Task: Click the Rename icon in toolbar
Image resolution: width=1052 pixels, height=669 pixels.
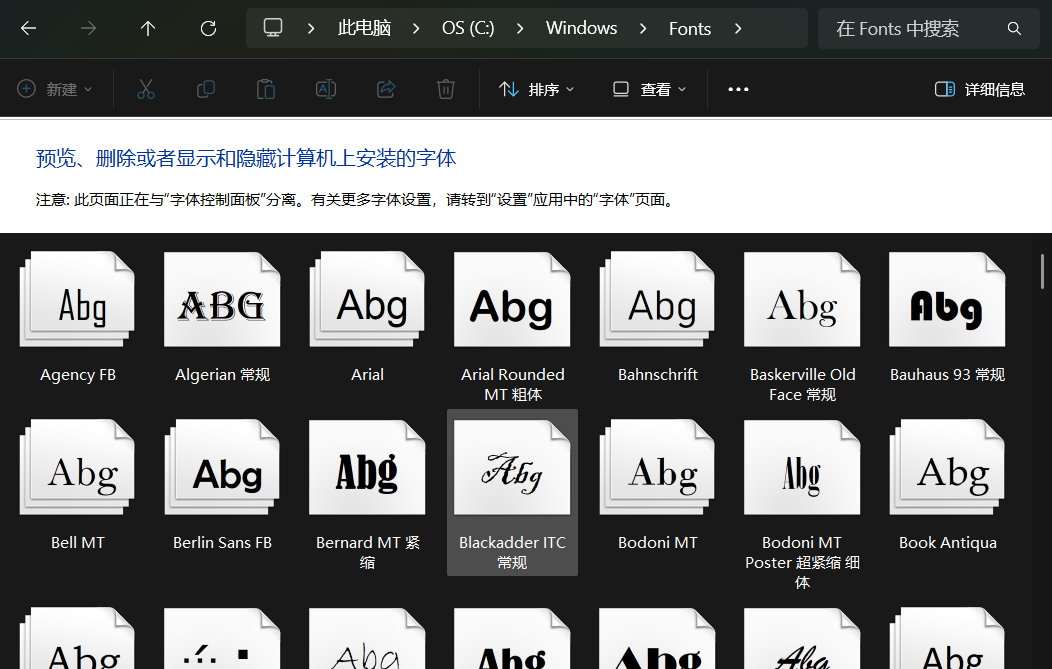Action: 325,89
